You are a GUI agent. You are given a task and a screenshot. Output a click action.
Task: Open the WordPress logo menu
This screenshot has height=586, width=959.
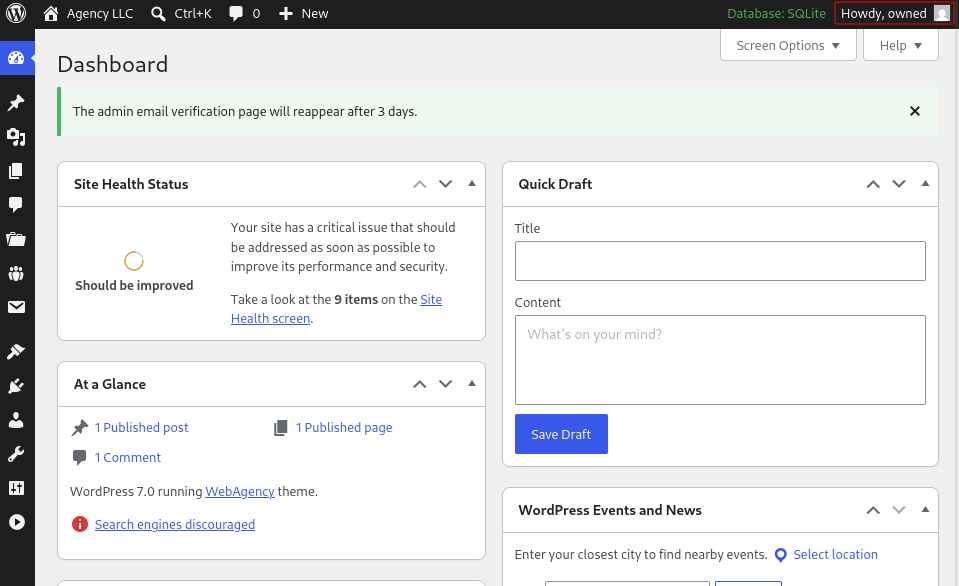[x=16, y=13]
